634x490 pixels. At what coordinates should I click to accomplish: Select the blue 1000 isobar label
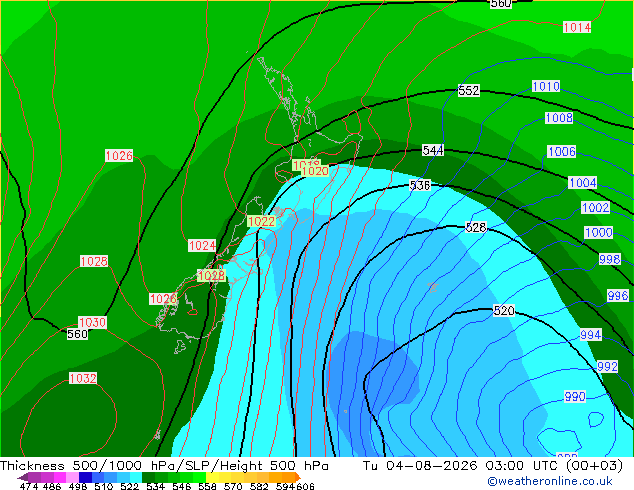[x=599, y=232]
